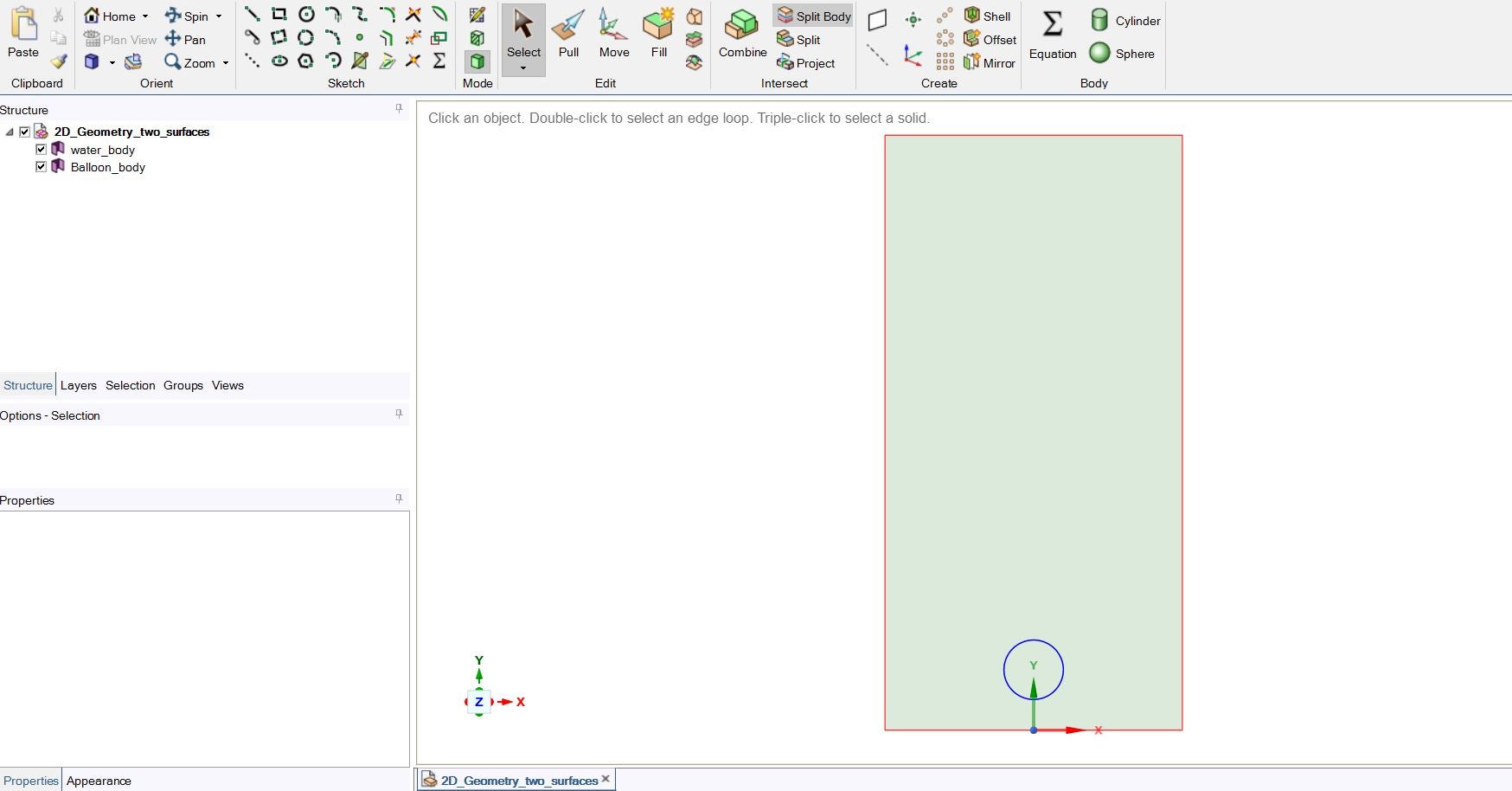Click the Sphere body button

click(x=1122, y=54)
